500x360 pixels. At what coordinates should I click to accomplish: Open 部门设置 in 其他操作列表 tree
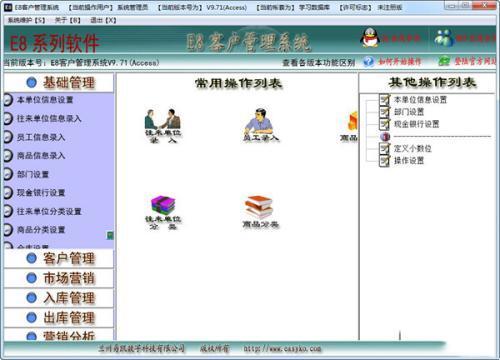coord(409,112)
